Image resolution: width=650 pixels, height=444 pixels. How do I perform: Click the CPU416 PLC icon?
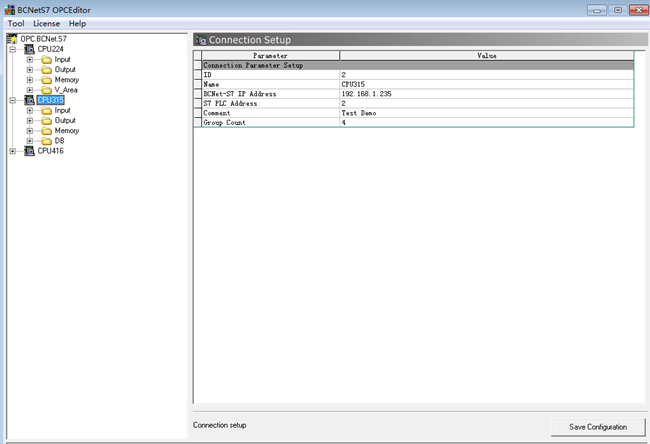click(x=29, y=151)
